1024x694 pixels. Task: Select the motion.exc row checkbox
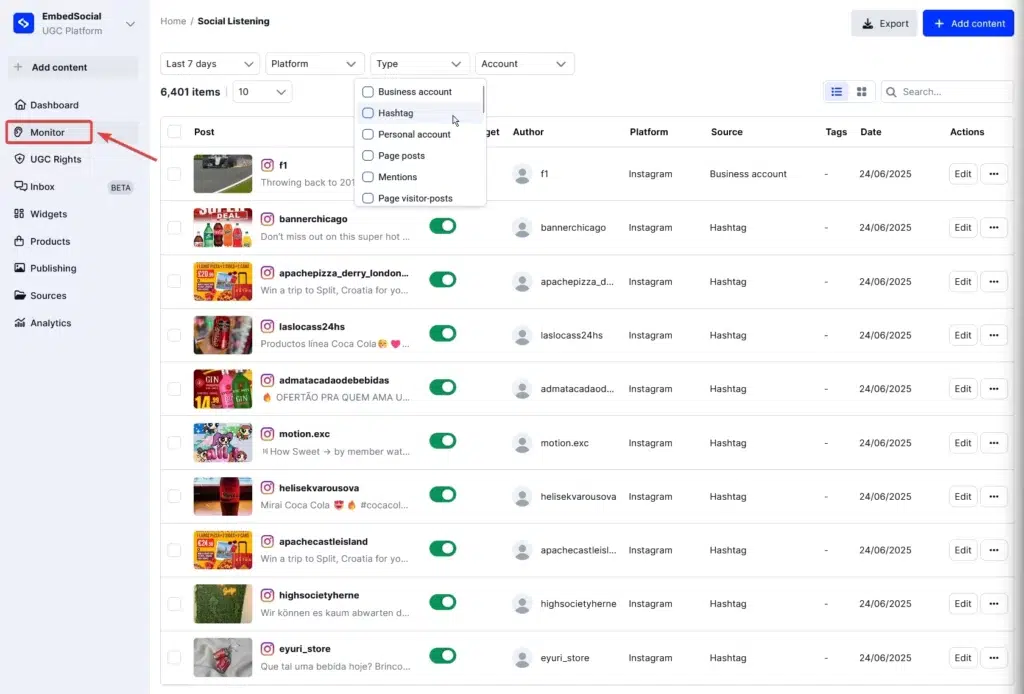[x=174, y=443]
